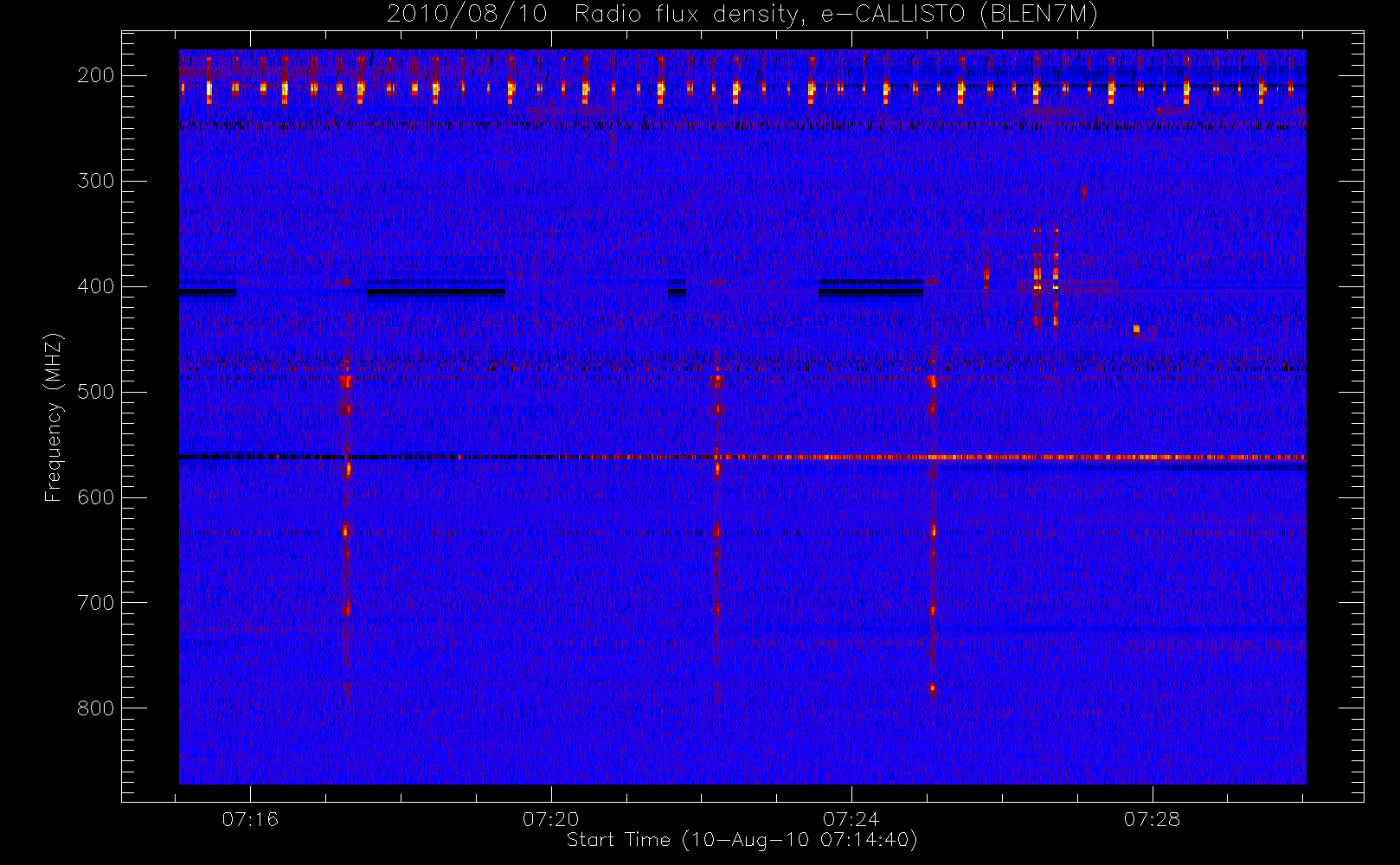
Task: Click the 07:28 time tick label
Action: 1152,819
